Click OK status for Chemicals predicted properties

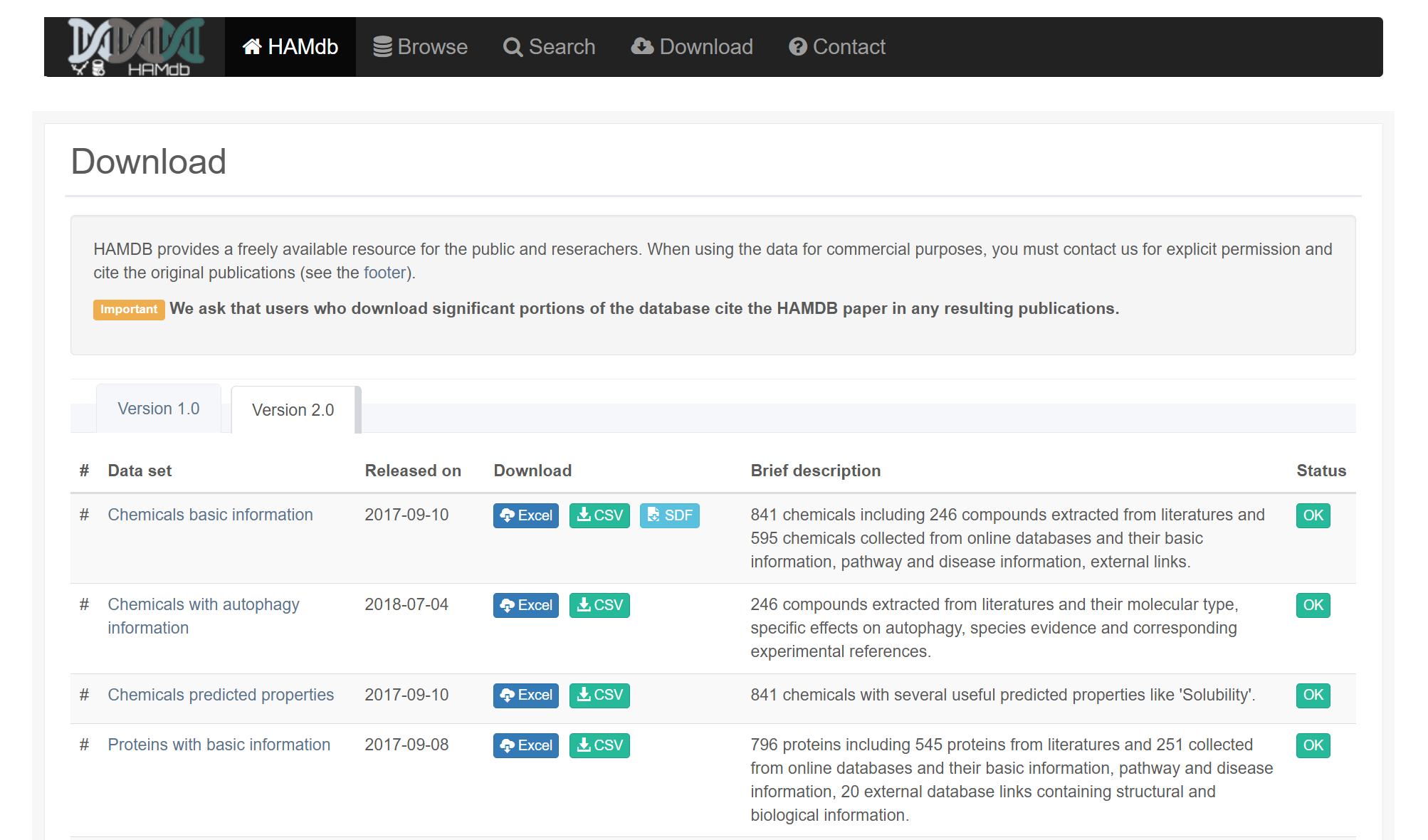click(x=1313, y=695)
